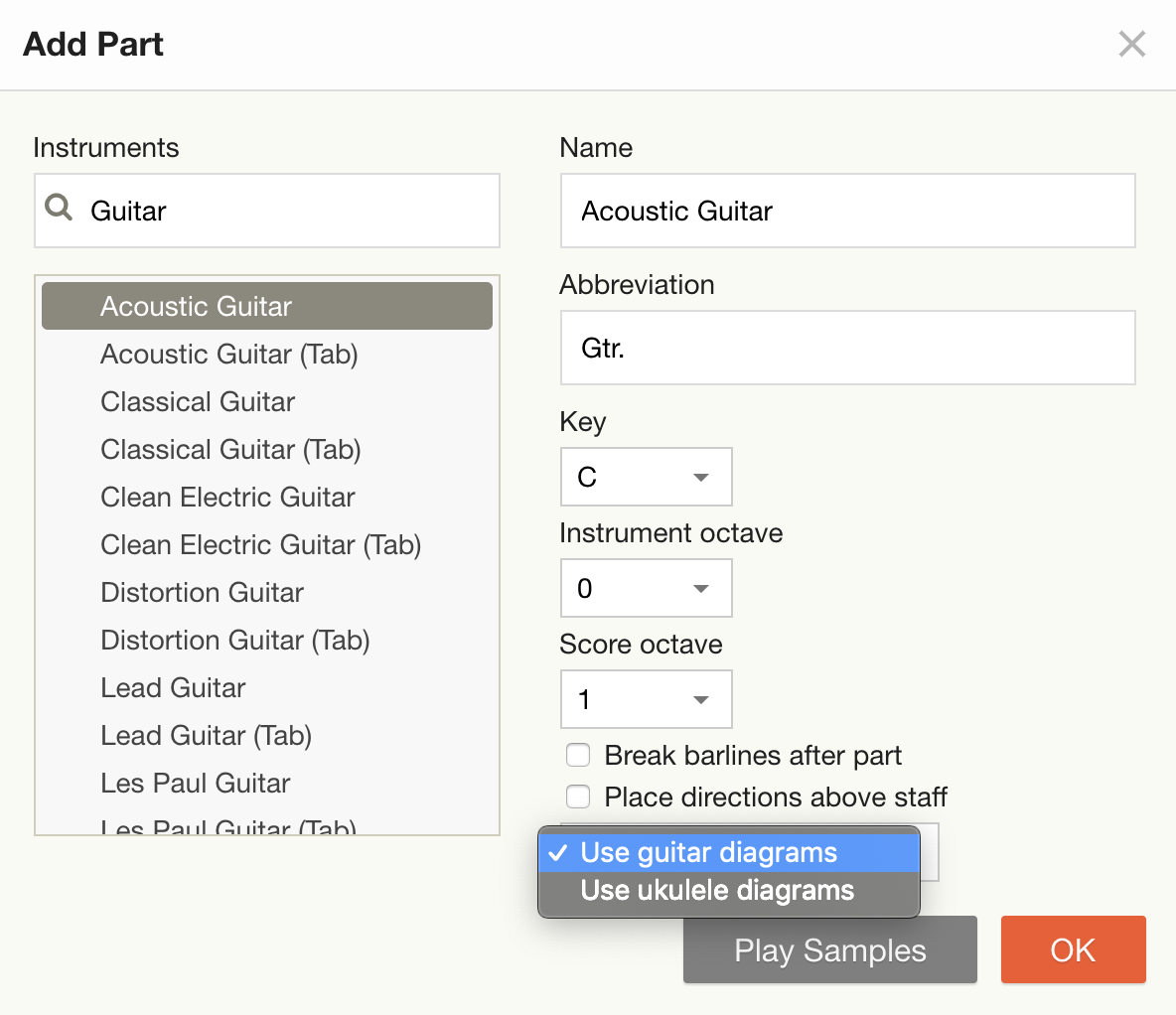This screenshot has height=1015, width=1176.
Task: Confirm Use guitar diagrams selection
Action: 708,852
